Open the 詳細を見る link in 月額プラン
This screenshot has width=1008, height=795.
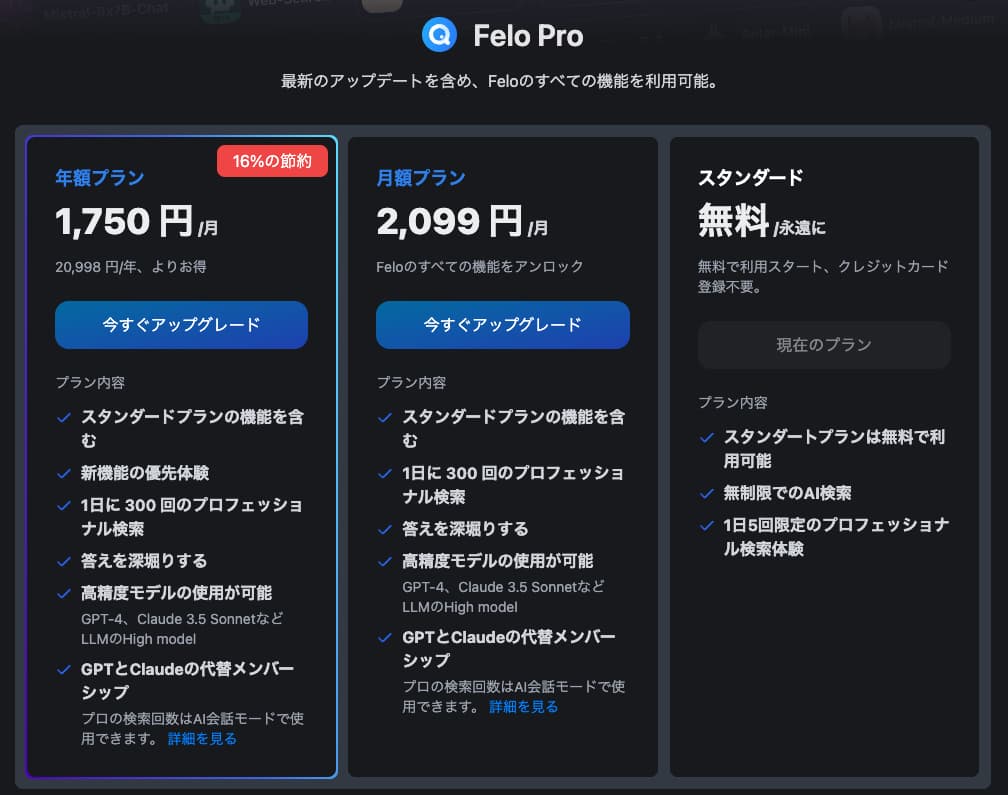tap(523, 707)
